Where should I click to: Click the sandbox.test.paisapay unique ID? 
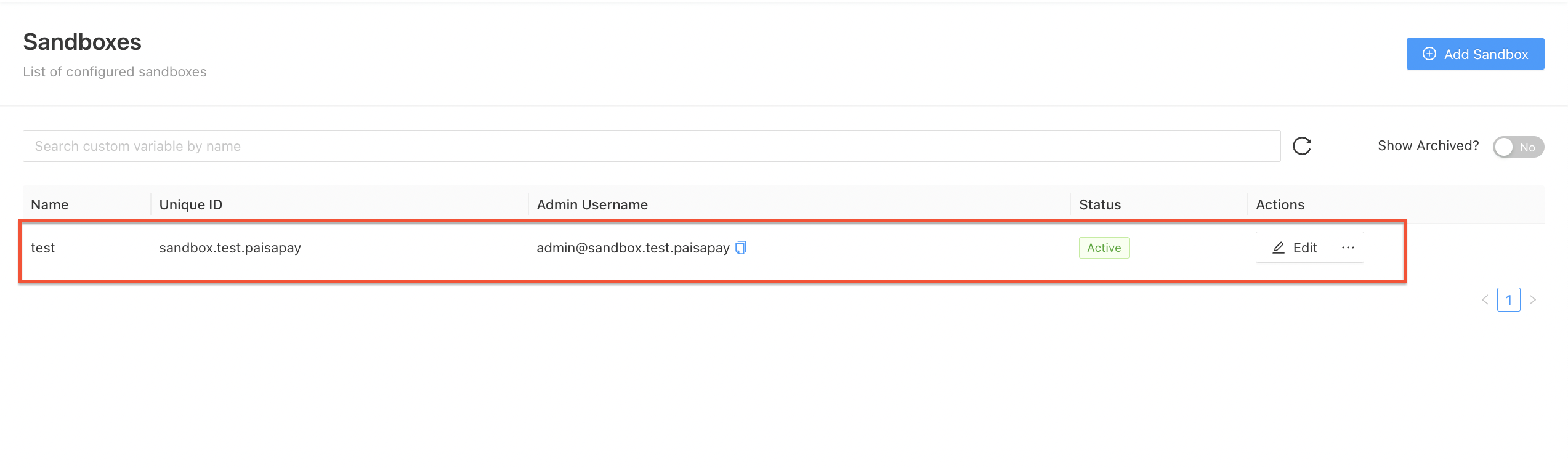(230, 248)
